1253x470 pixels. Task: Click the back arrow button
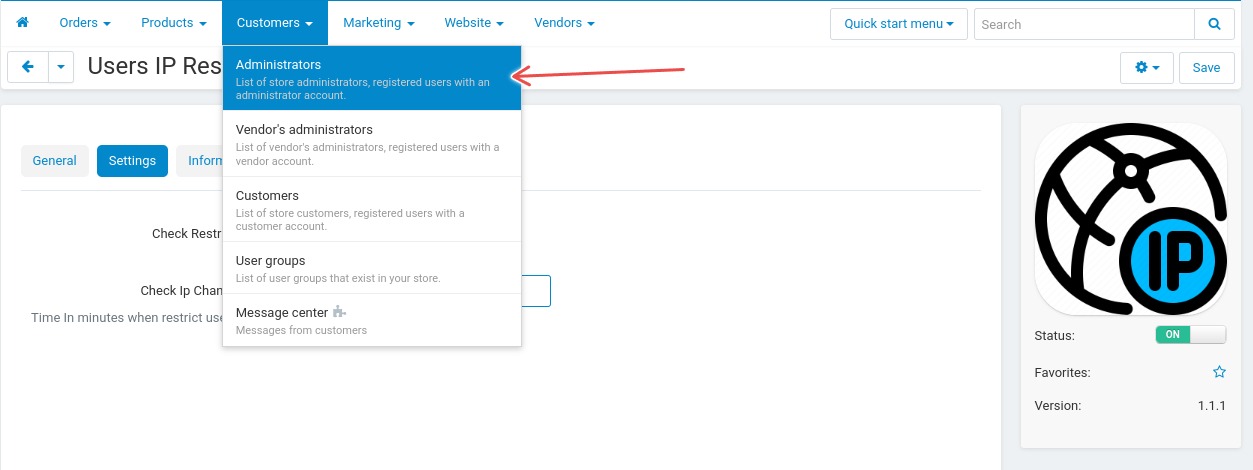pos(27,67)
